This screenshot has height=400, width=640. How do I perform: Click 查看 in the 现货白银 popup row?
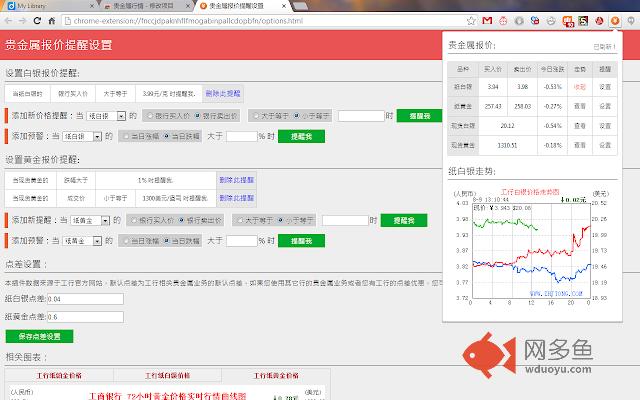click(x=580, y=126)
